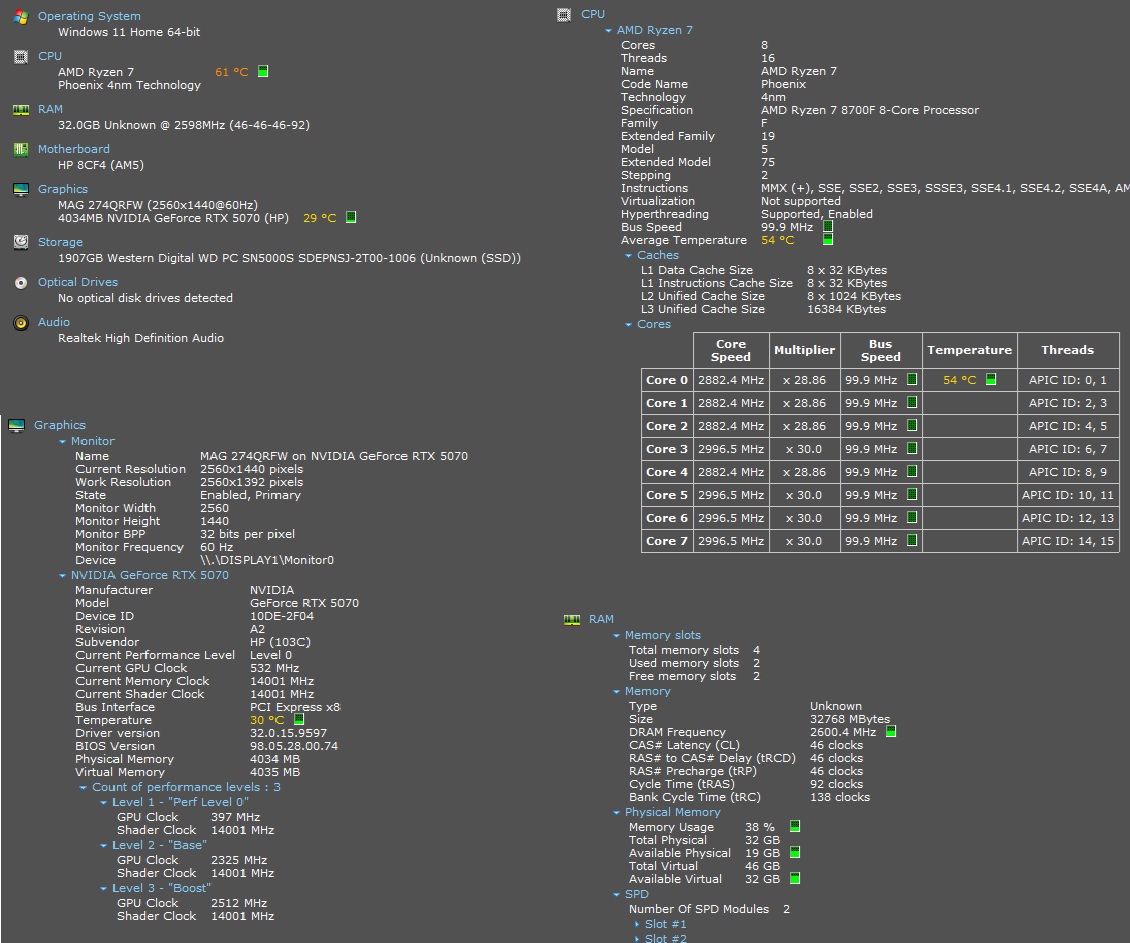Click indicator next to Bus Speed 99.9 MHz

click(x=828, y=227)
